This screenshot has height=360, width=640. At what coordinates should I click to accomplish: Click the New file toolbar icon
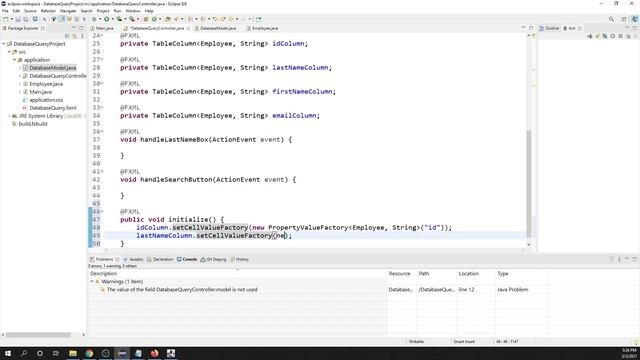point(5,19)
